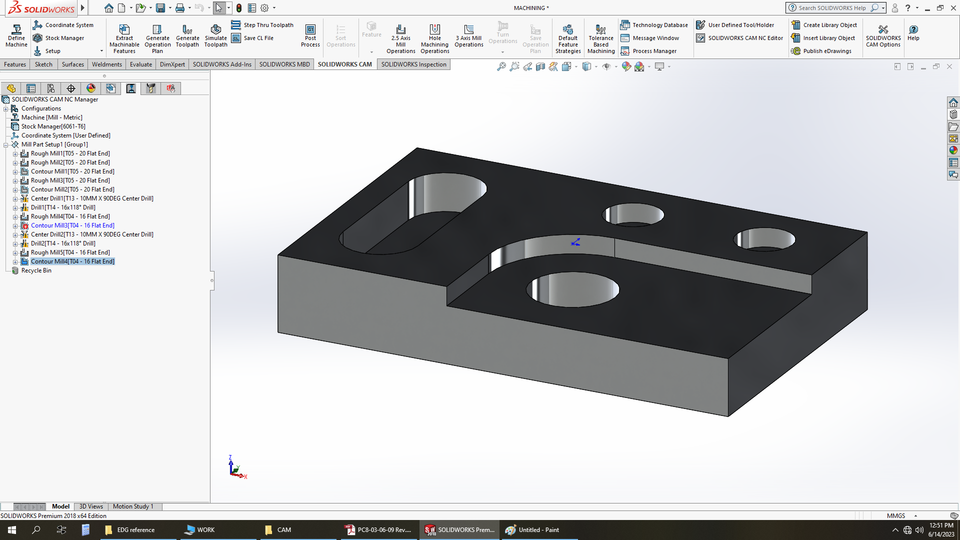The width and height of the screenshot is (960, 540).
Task: Open User Defined Tool/Holder
Action: click(735, 25)
